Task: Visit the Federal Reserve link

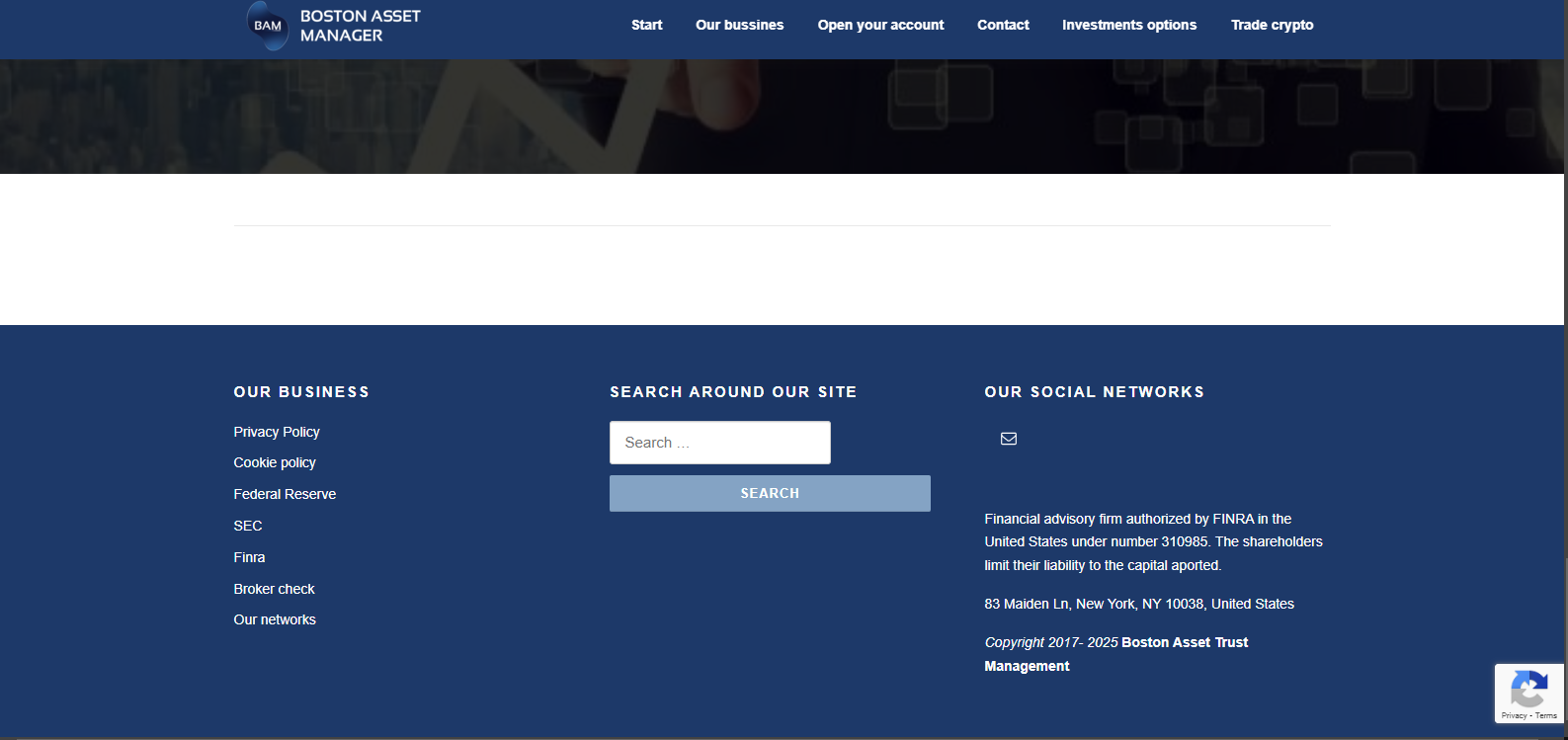Action: 285,494
